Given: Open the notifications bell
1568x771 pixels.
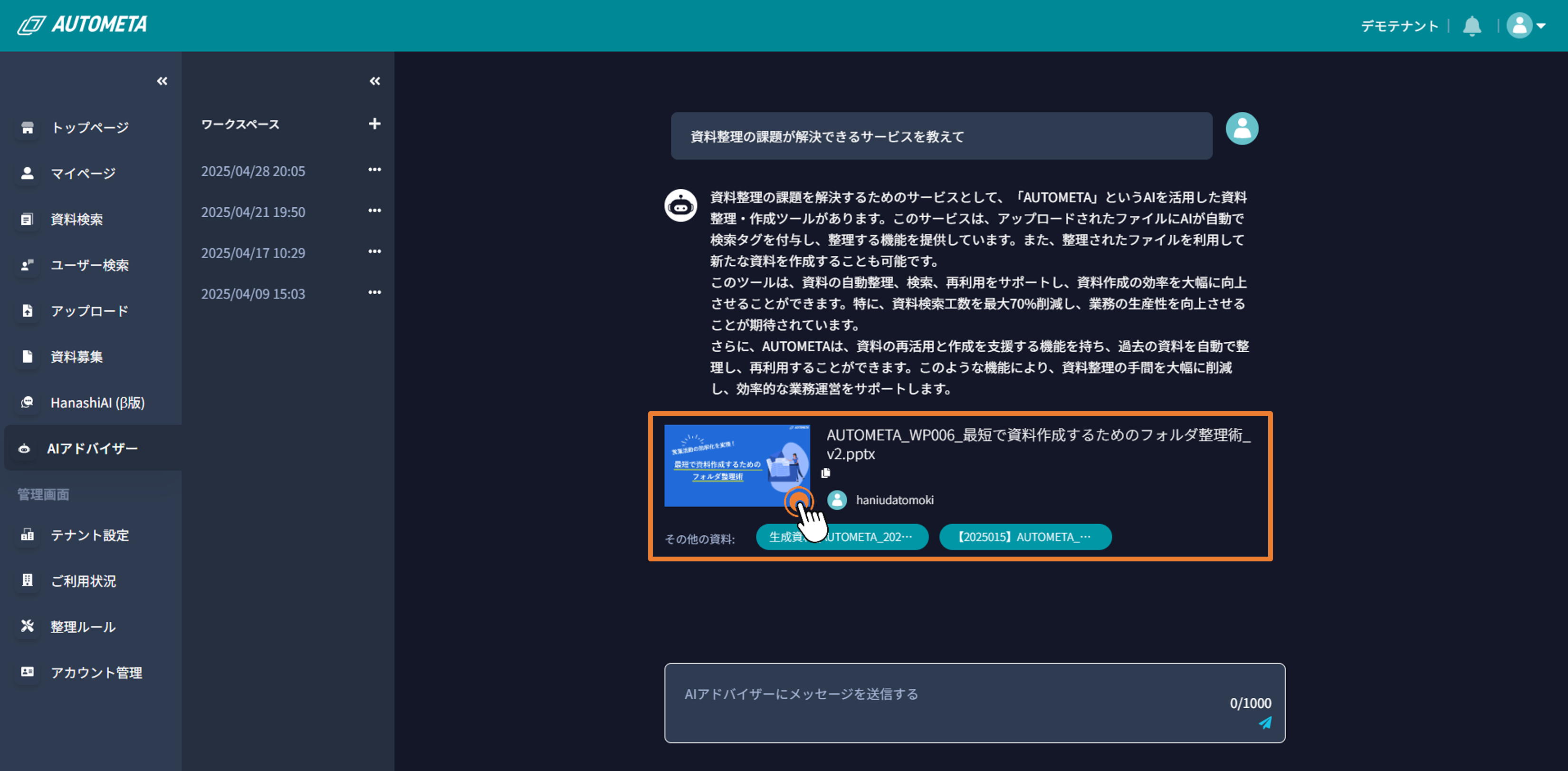Looking at the screenshot, I should coord(1472,26).
